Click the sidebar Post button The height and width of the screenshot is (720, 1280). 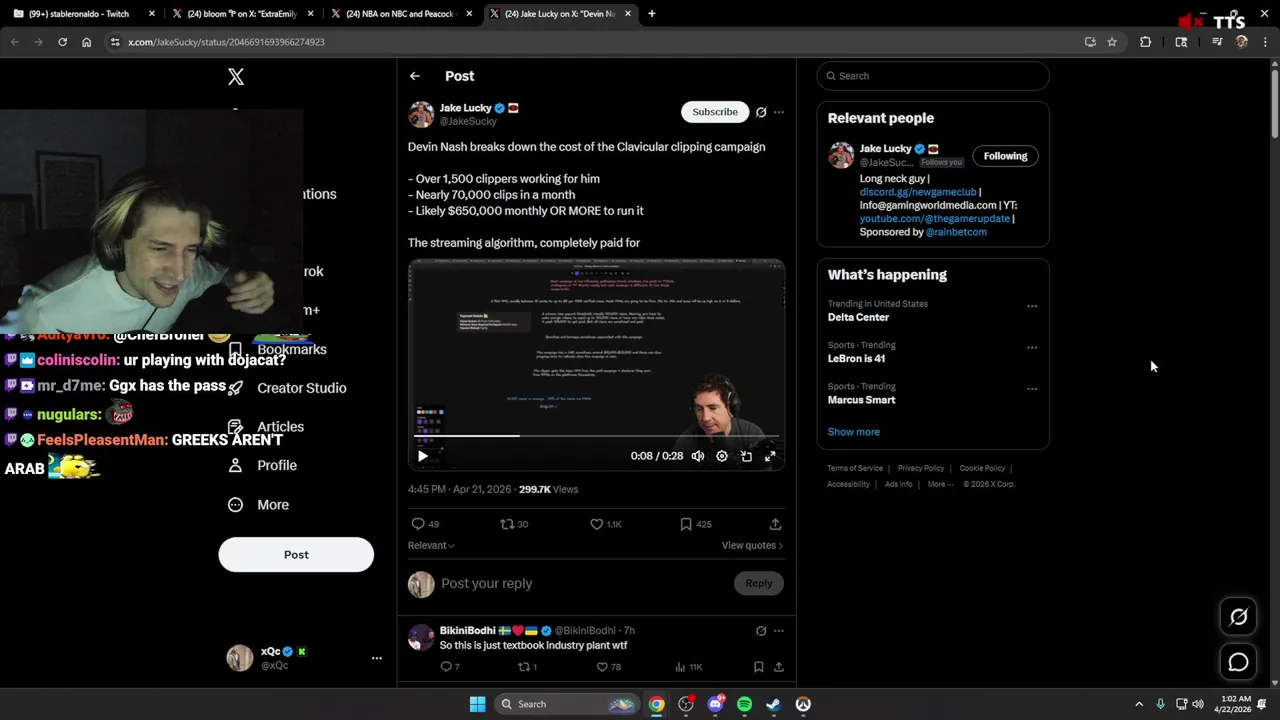pos(296,555)
